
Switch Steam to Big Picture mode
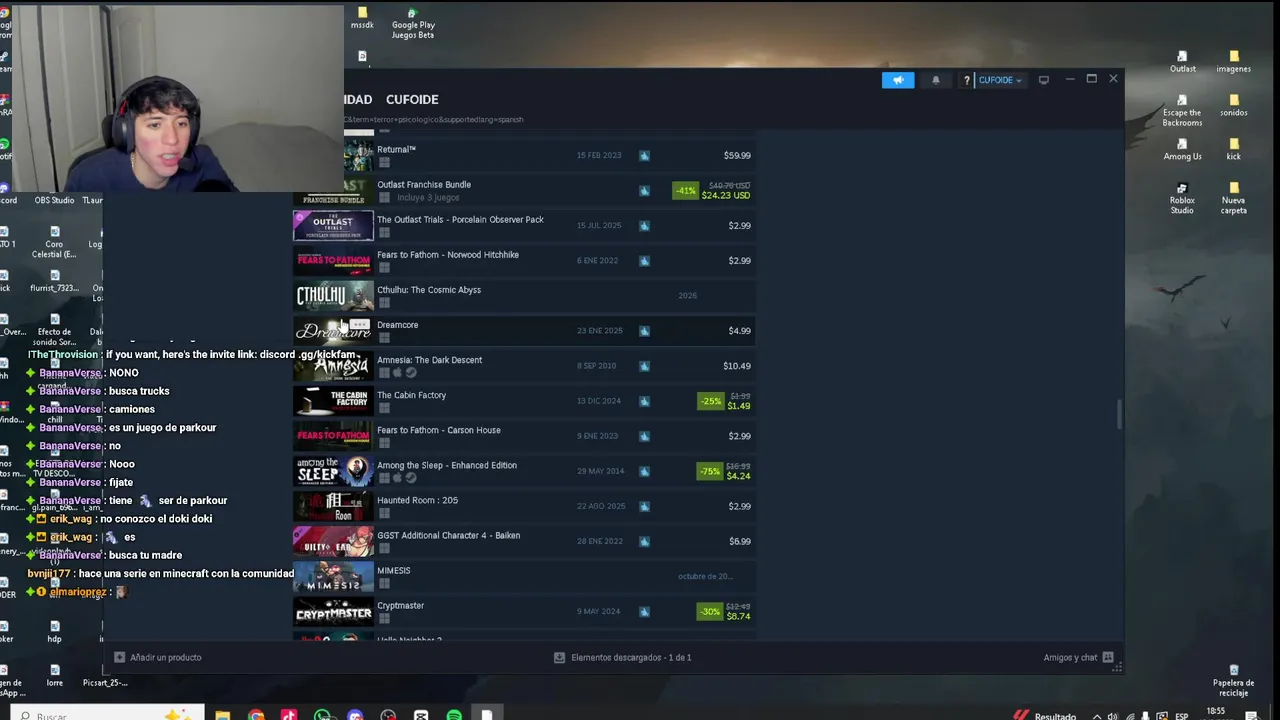tap(1044, 80)
